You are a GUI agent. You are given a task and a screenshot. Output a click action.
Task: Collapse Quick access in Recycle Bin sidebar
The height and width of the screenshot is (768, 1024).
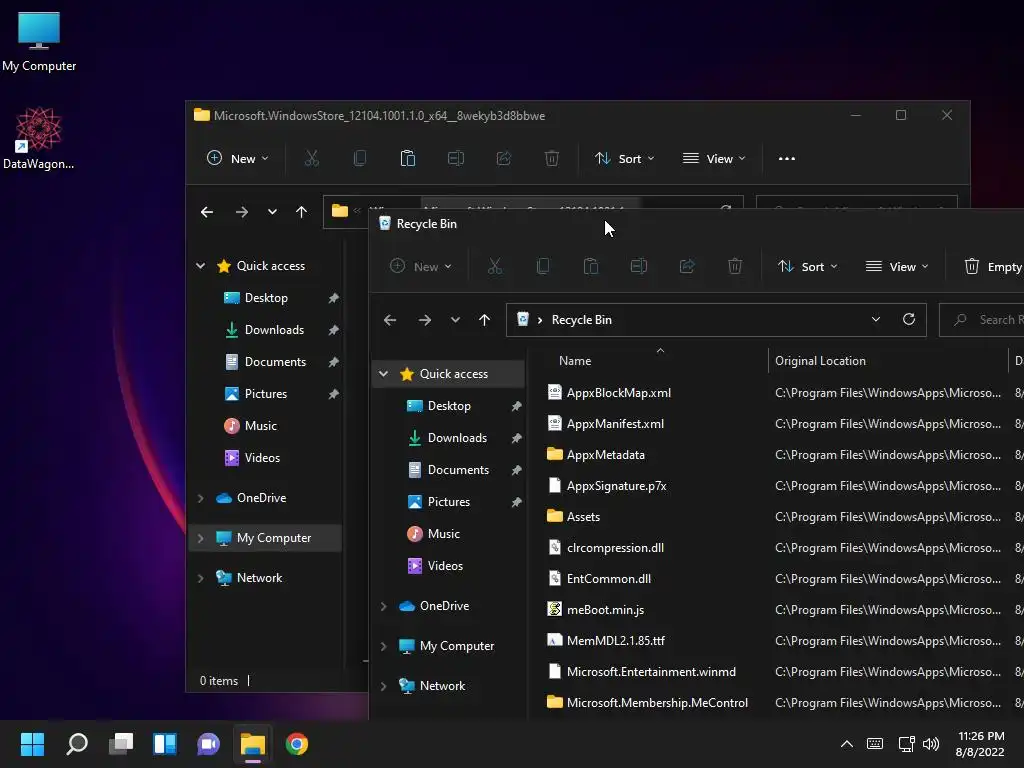[383, 374]
